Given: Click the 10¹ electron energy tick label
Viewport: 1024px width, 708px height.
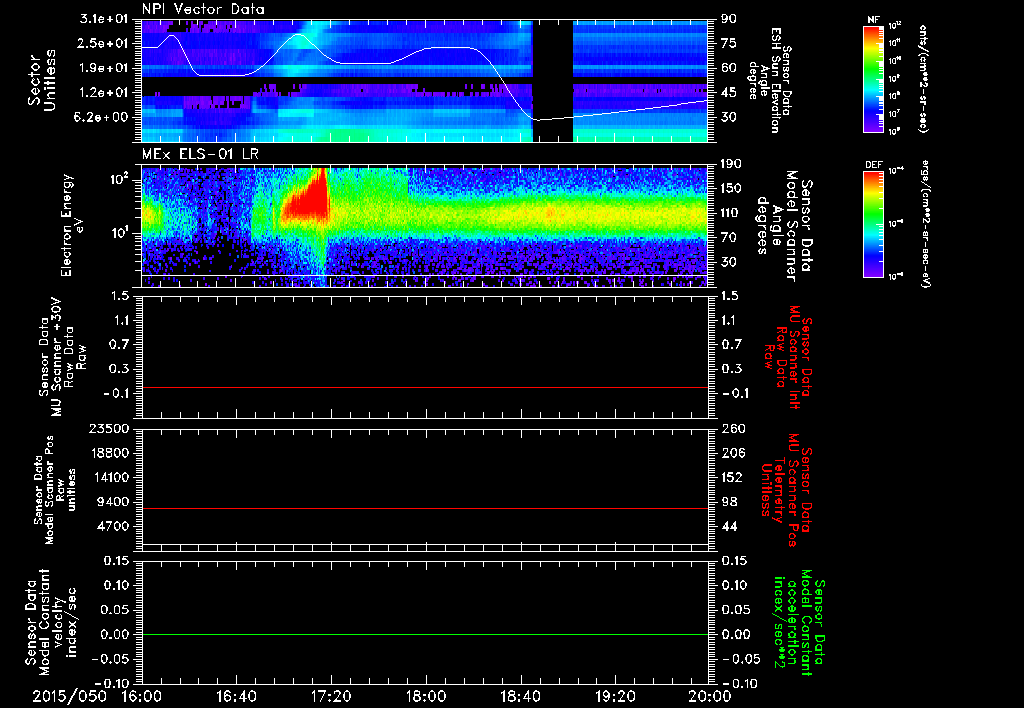Looking at the screenshot, I should tap(118, 233).
